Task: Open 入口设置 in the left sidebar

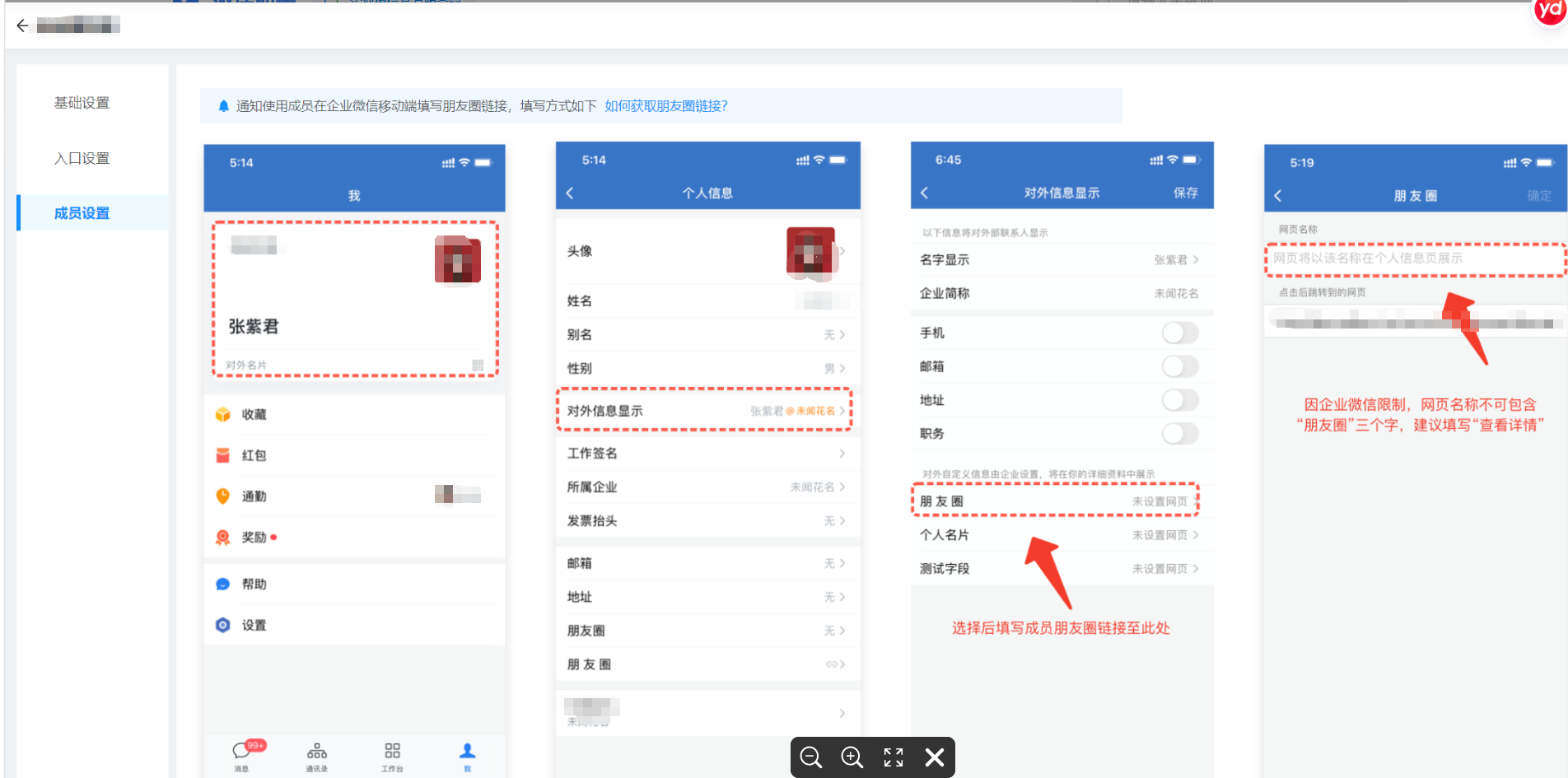Action: 82,158
